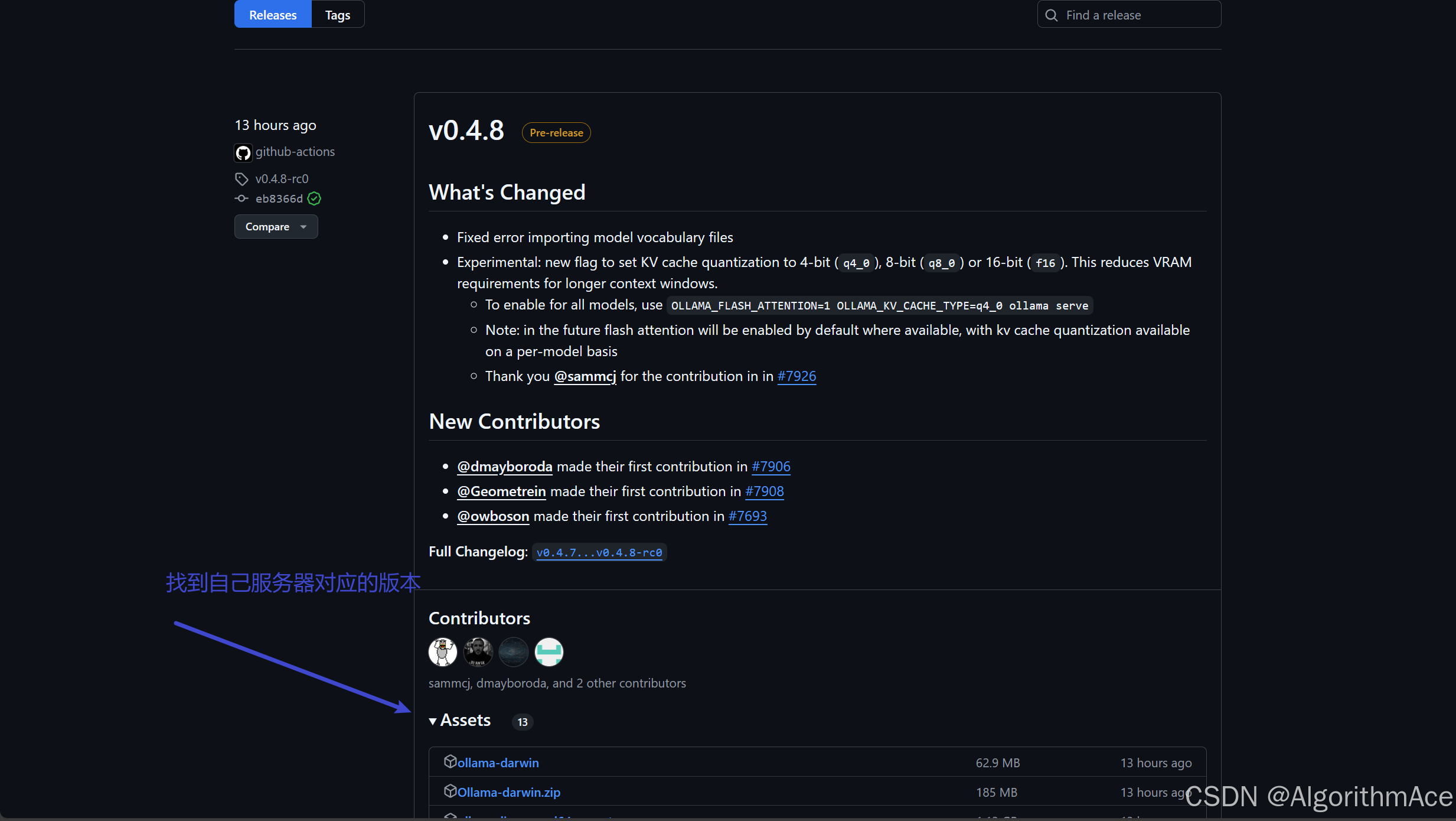This screenshot has width=1456, height=821.
Task: Click the New Contributors heading
Action: tap(514, 422)
